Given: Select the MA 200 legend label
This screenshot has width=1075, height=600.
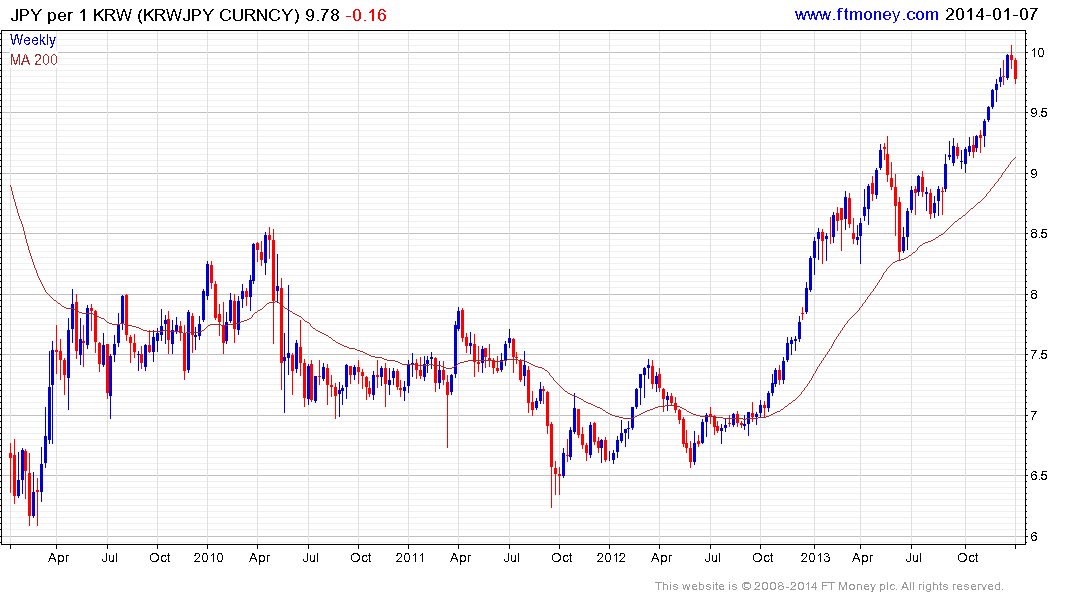Looking at the screenshot, I should pos(34,60).
